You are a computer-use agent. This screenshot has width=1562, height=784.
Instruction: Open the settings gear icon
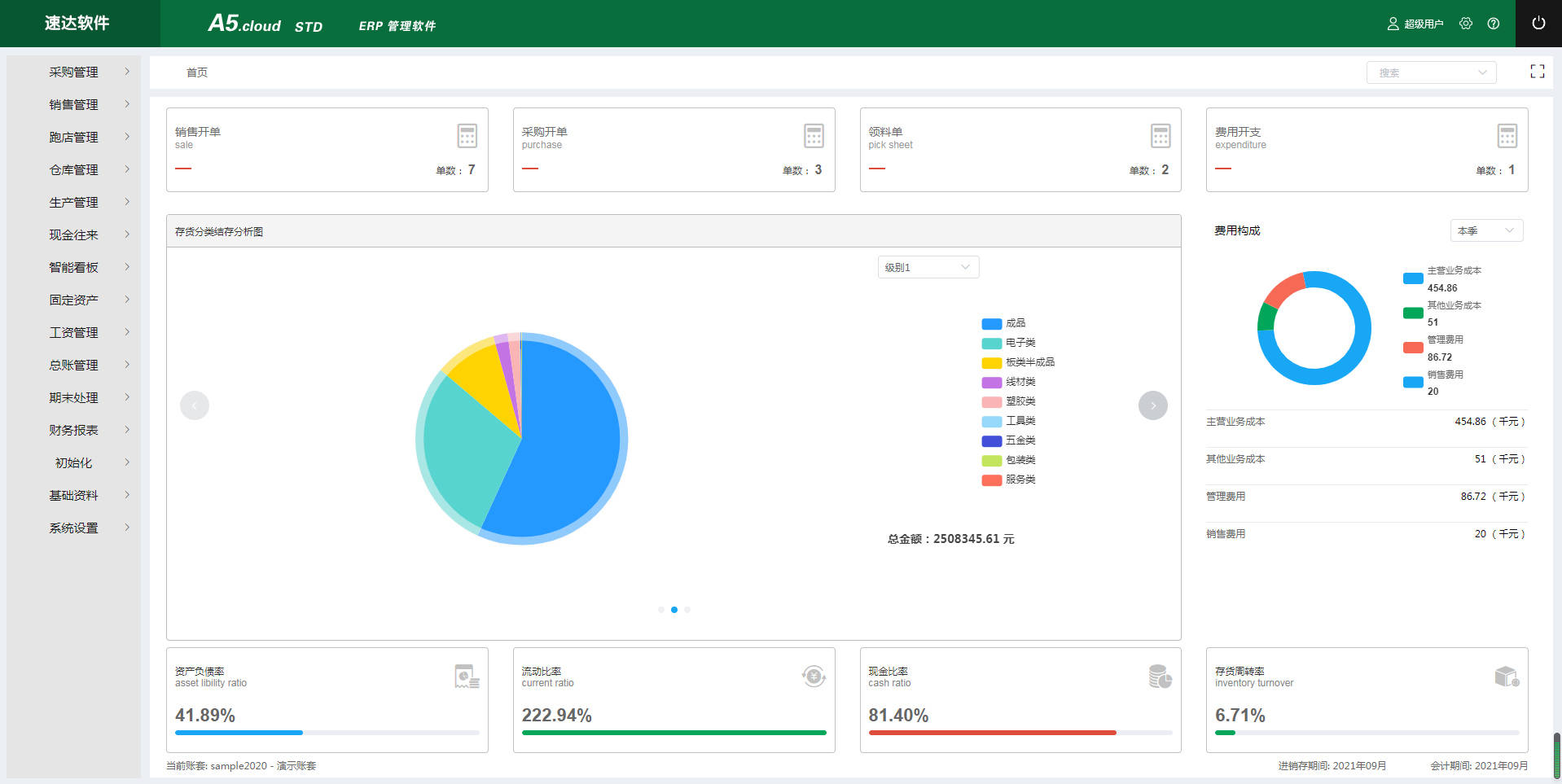tap(1466, 24)
